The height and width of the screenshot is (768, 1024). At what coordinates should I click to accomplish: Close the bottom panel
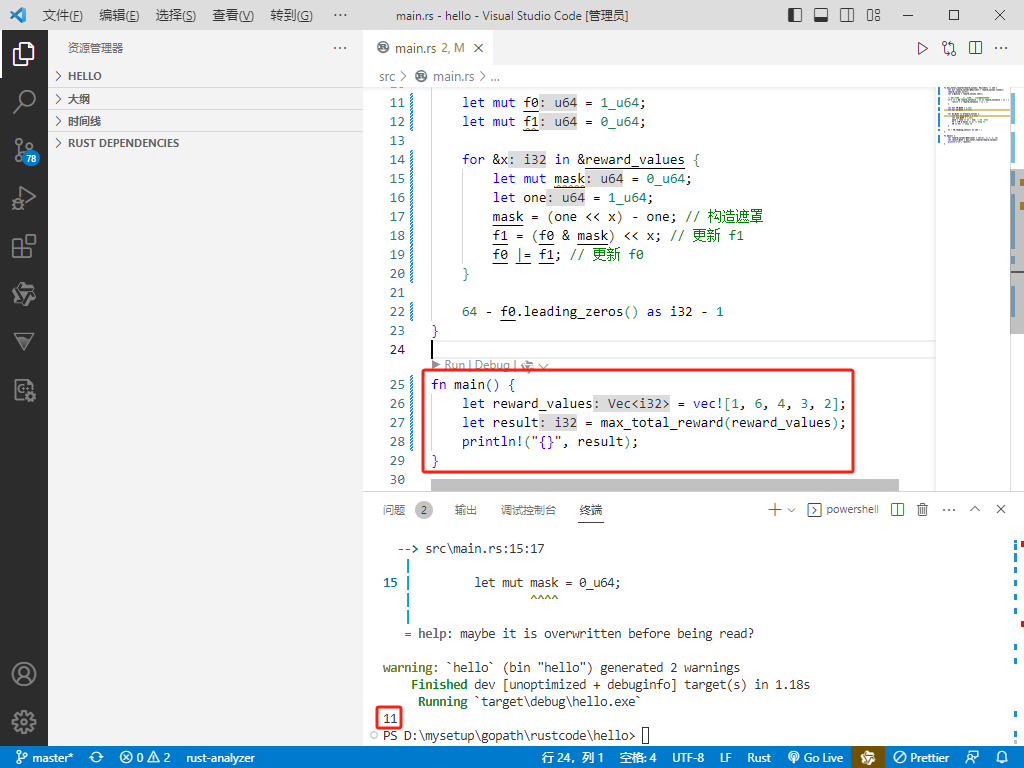pos(1000,509)
